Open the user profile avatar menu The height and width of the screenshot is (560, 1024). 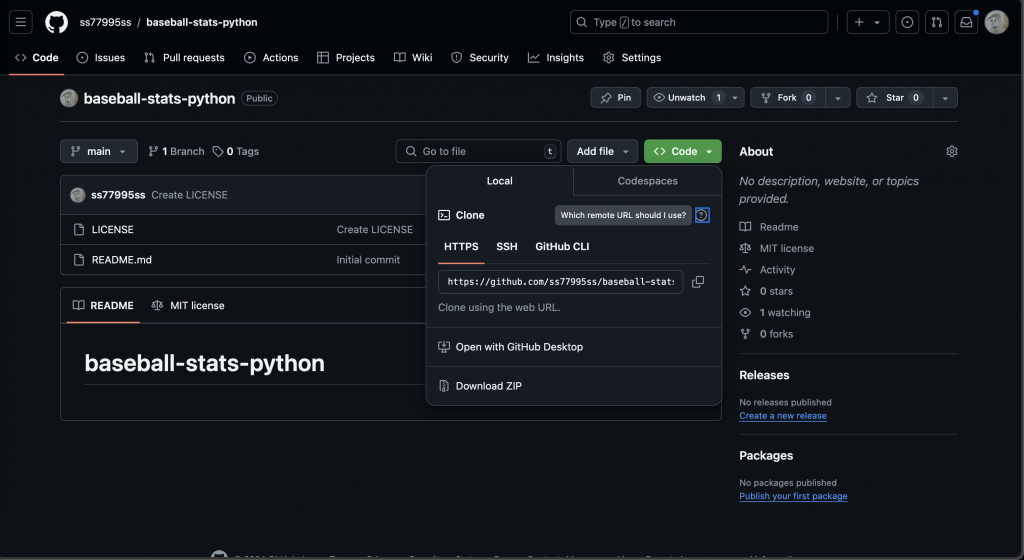pos(996,22)
